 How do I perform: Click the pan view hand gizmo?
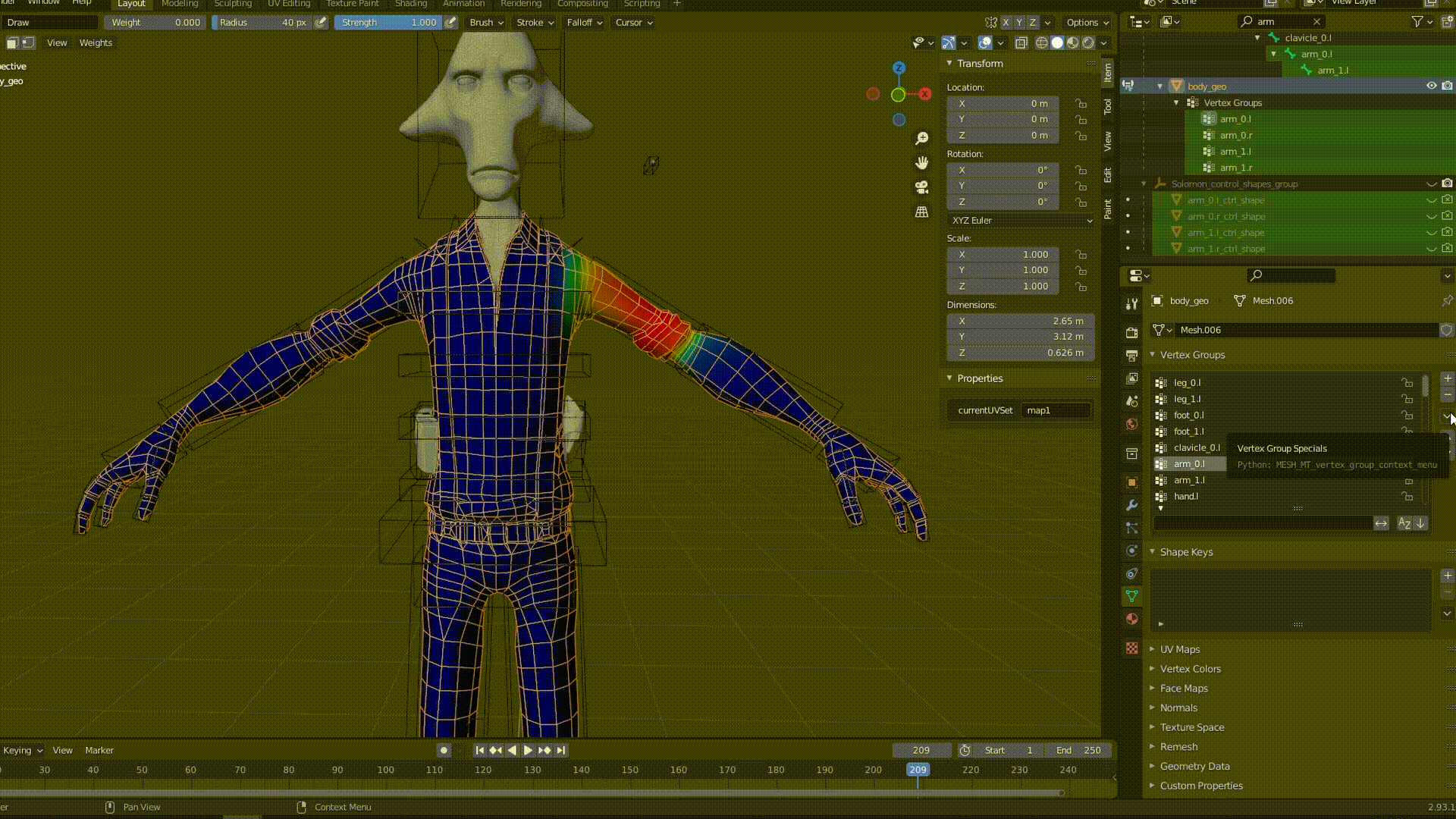coord(921,162)
